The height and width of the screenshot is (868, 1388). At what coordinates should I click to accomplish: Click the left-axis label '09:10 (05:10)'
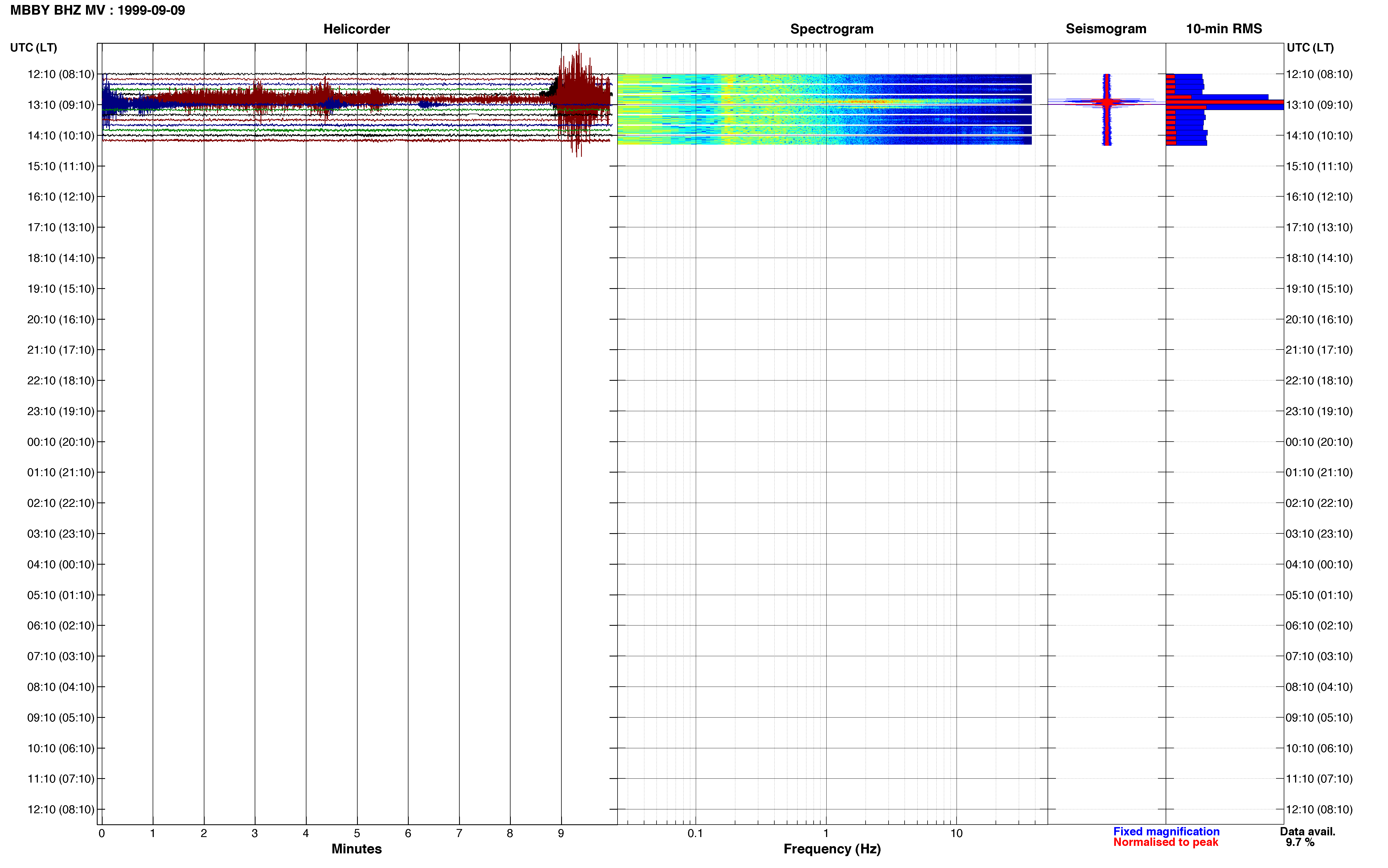tap(61, 718)
